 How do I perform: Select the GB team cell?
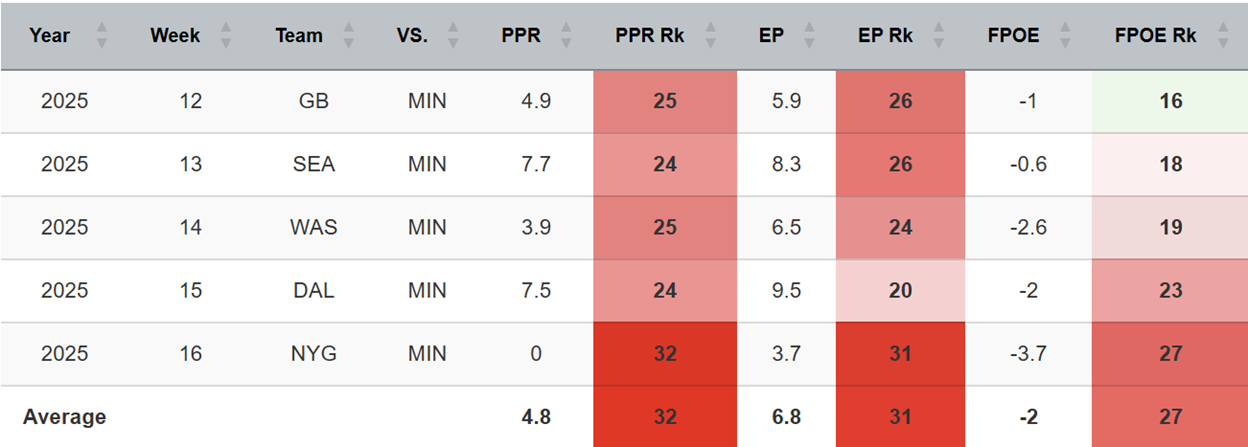[314, 101]
